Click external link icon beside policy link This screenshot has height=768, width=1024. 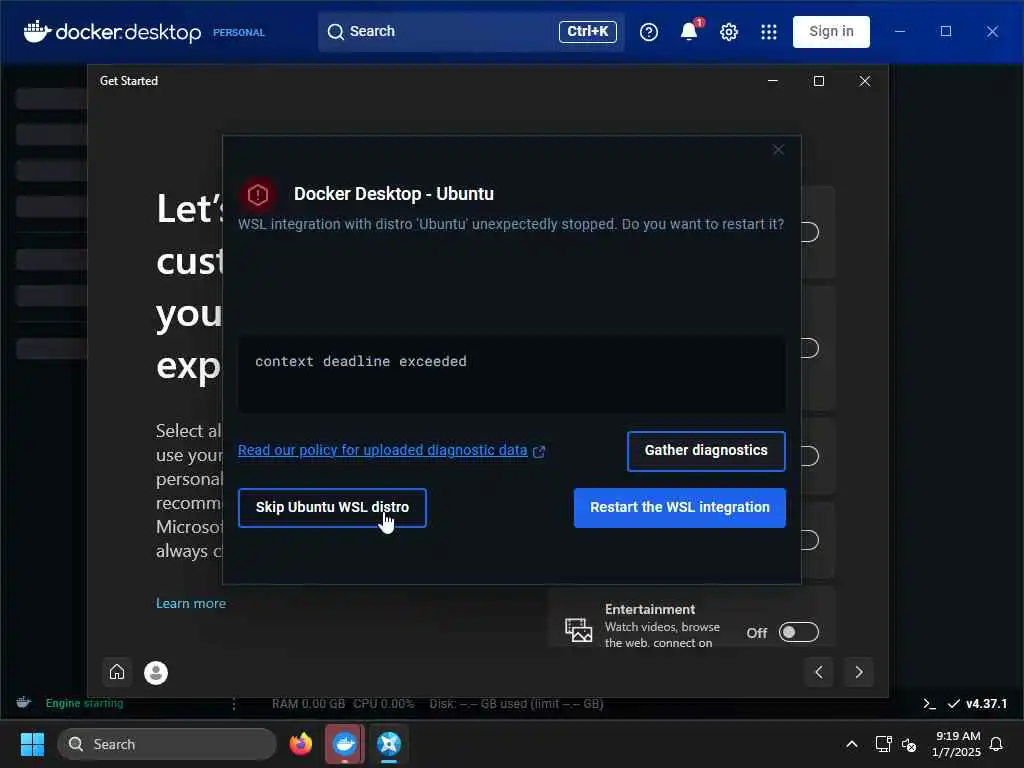[539, 451]
